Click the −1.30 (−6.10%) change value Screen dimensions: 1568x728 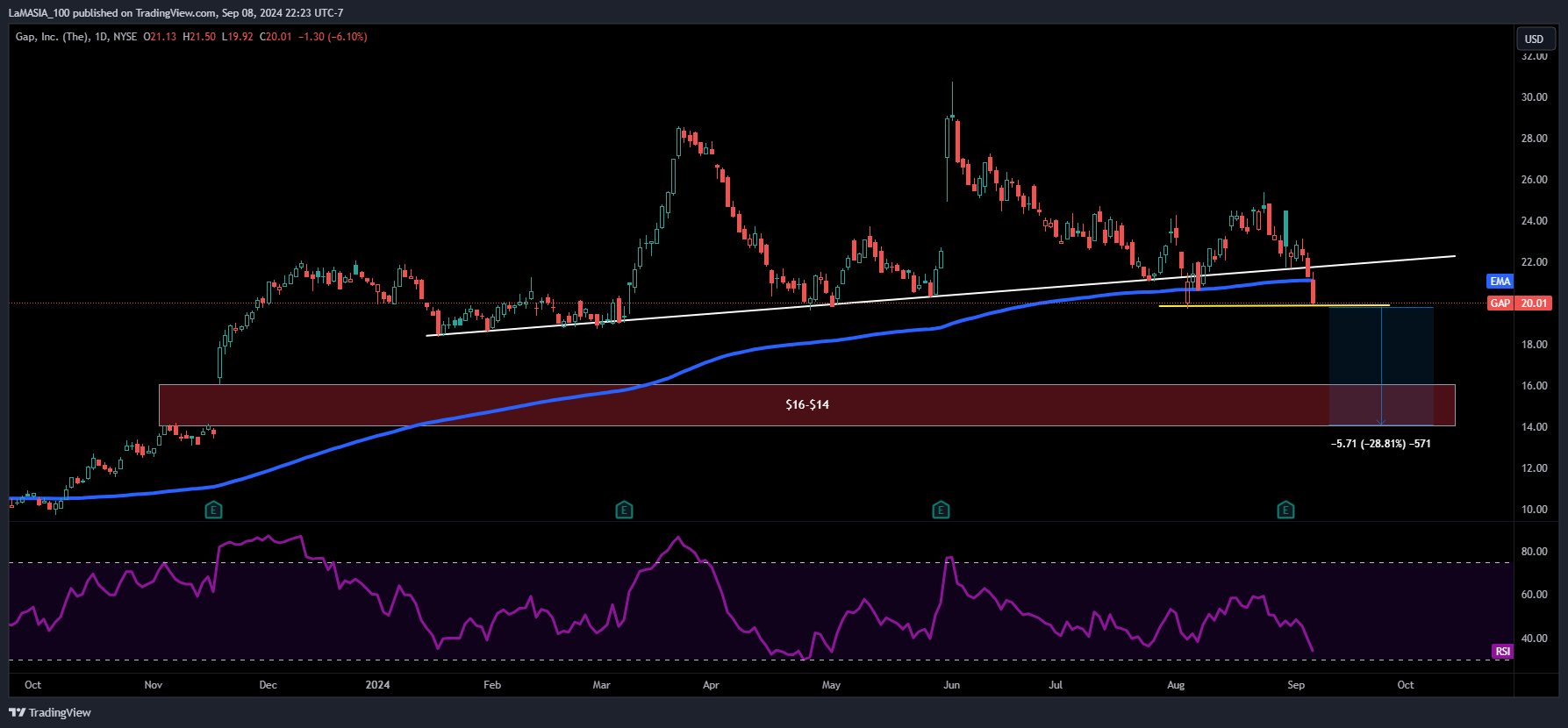point(333,37)
